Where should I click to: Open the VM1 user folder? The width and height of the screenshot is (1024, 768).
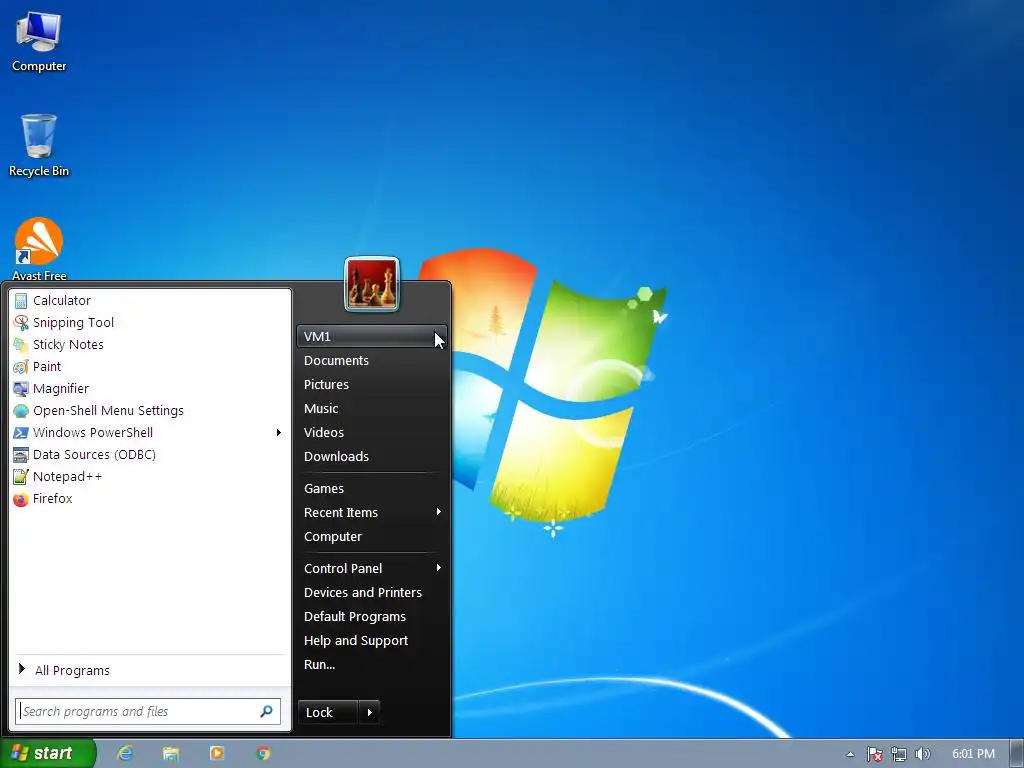372,336
